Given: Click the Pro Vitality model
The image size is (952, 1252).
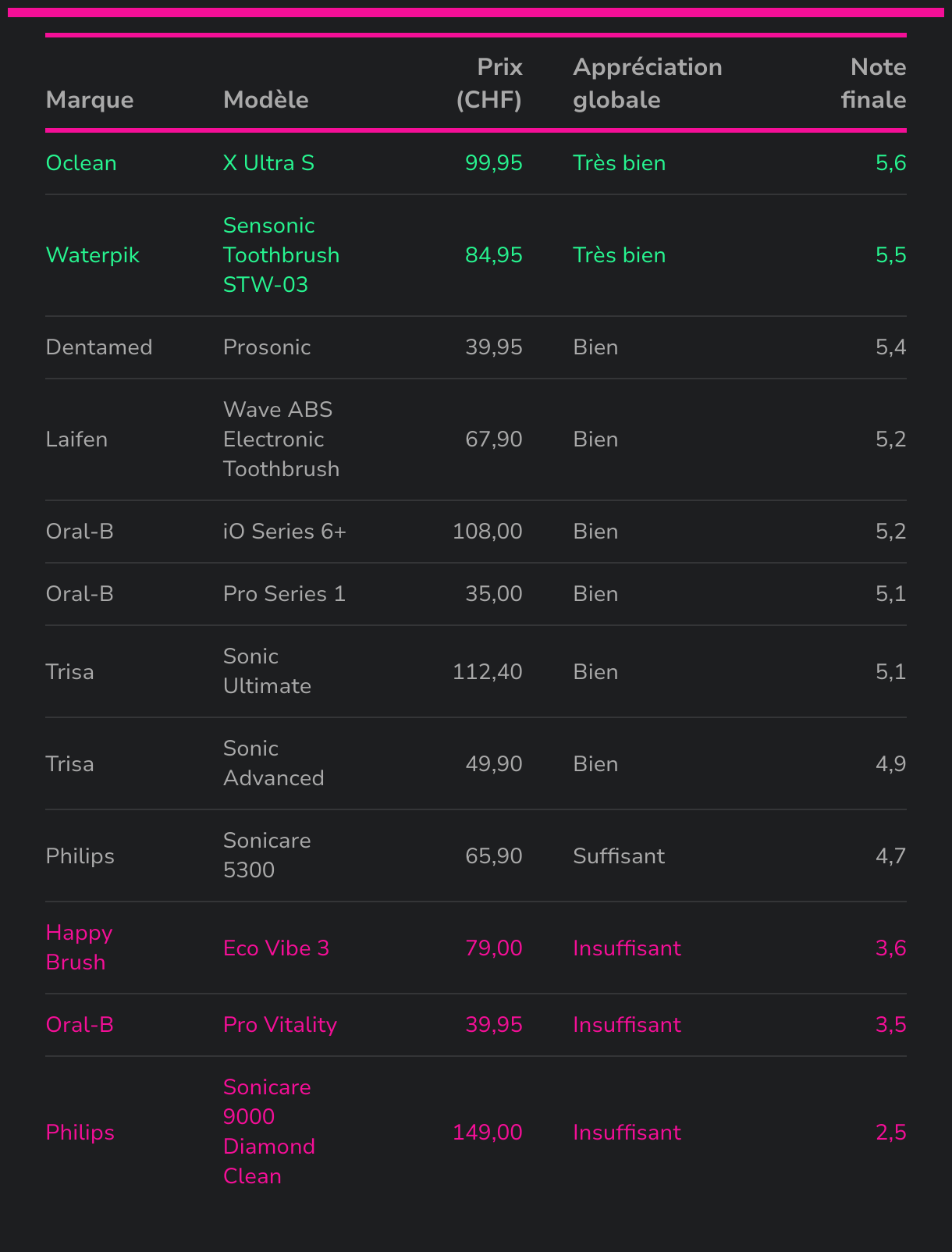Looking at the screenshot, I should coord(279,1025).
